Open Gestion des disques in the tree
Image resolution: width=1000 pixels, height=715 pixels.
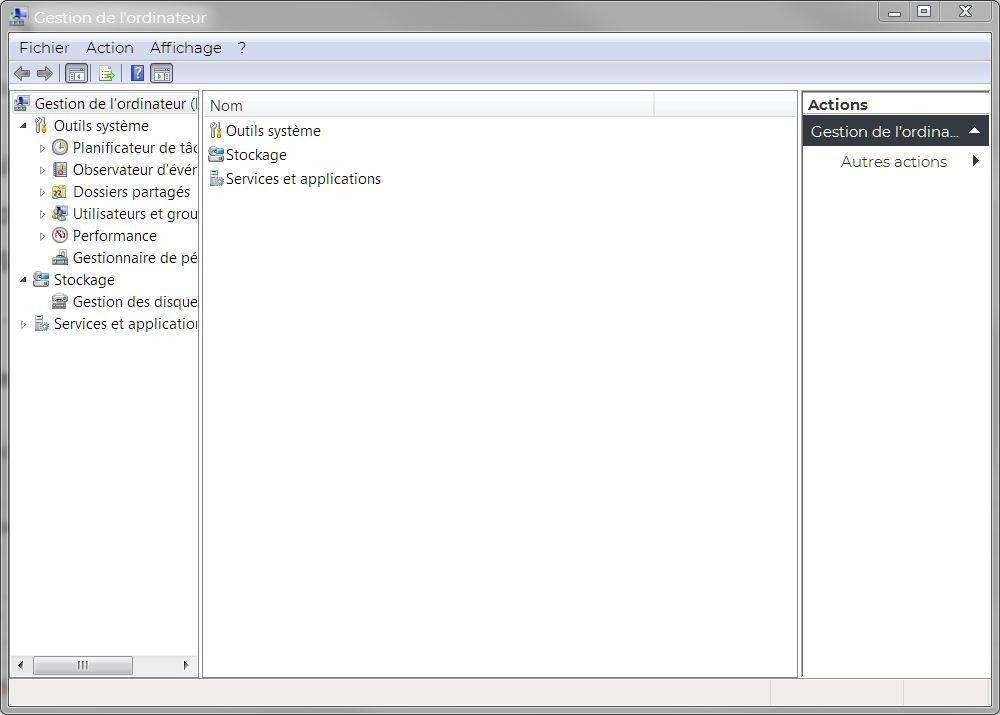coord(134,301)
